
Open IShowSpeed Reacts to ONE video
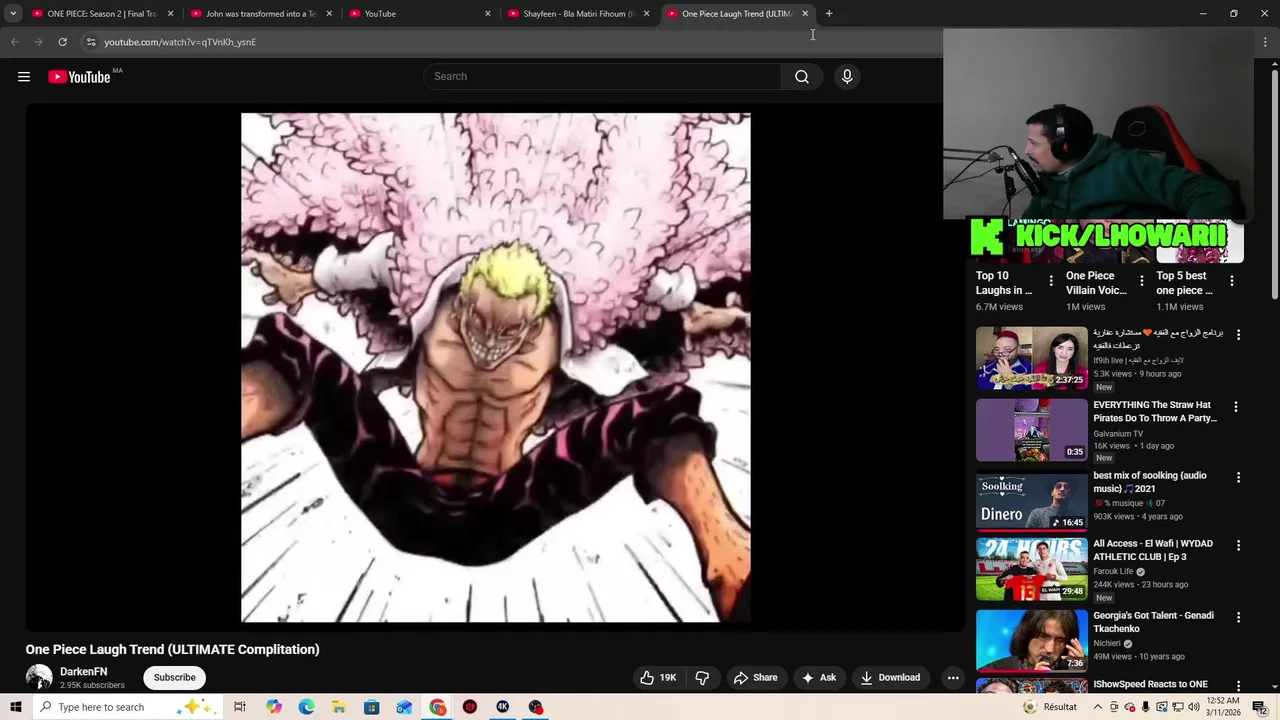tap(1150, 685)
